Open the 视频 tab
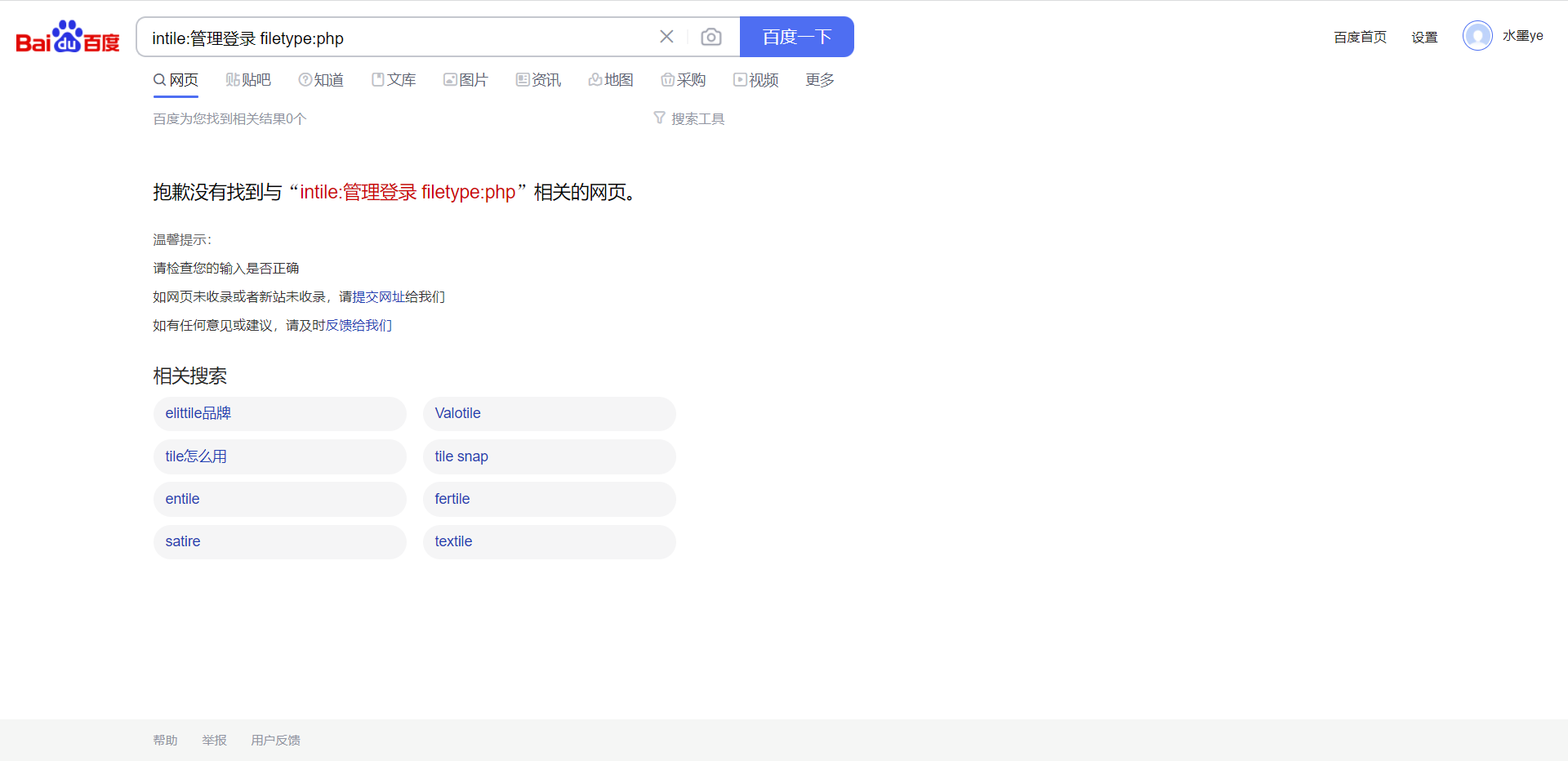1568x761 pixels. click(755, 80)
